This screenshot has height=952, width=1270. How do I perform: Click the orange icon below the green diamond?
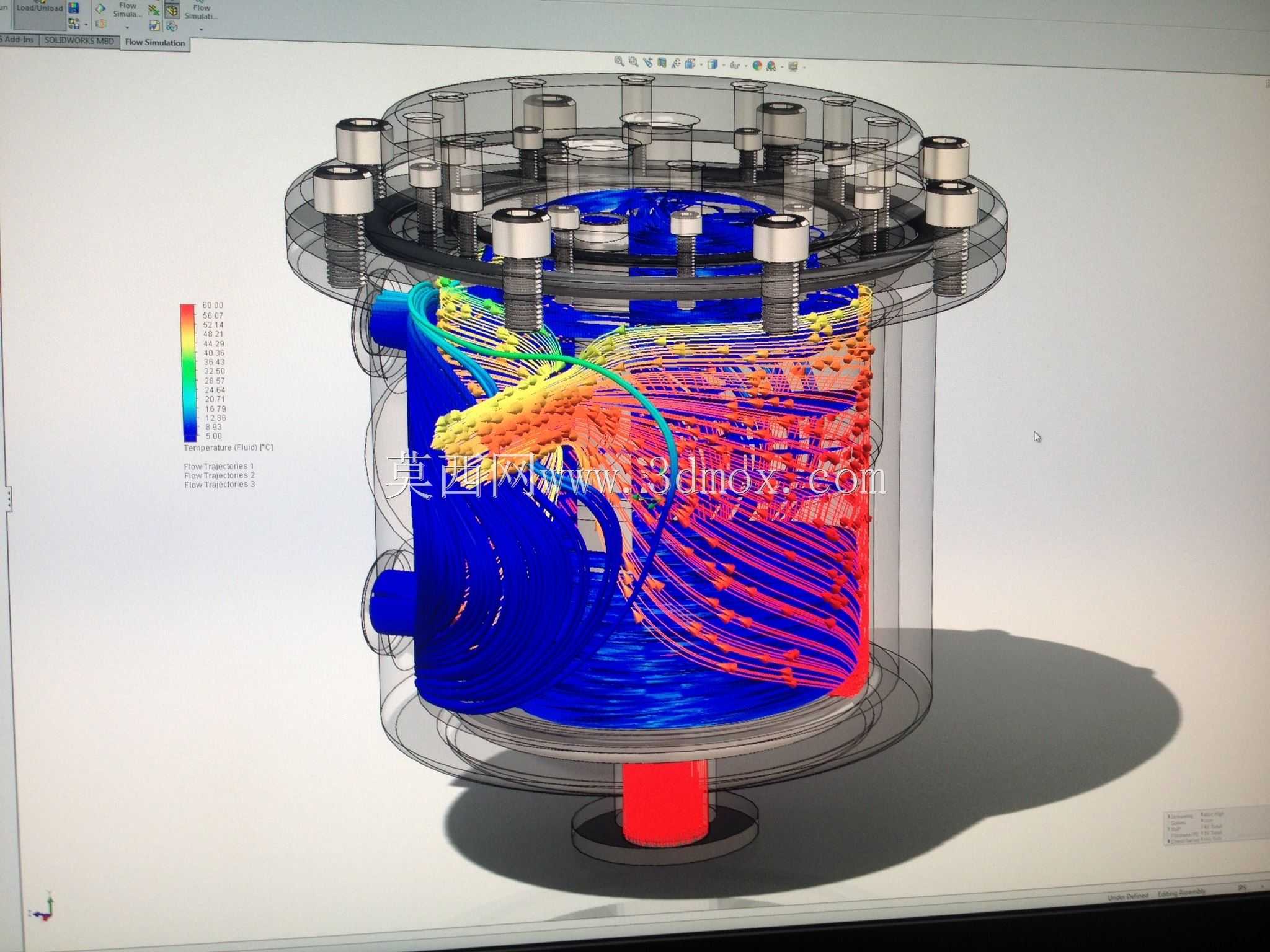click(x=100, y=24)
